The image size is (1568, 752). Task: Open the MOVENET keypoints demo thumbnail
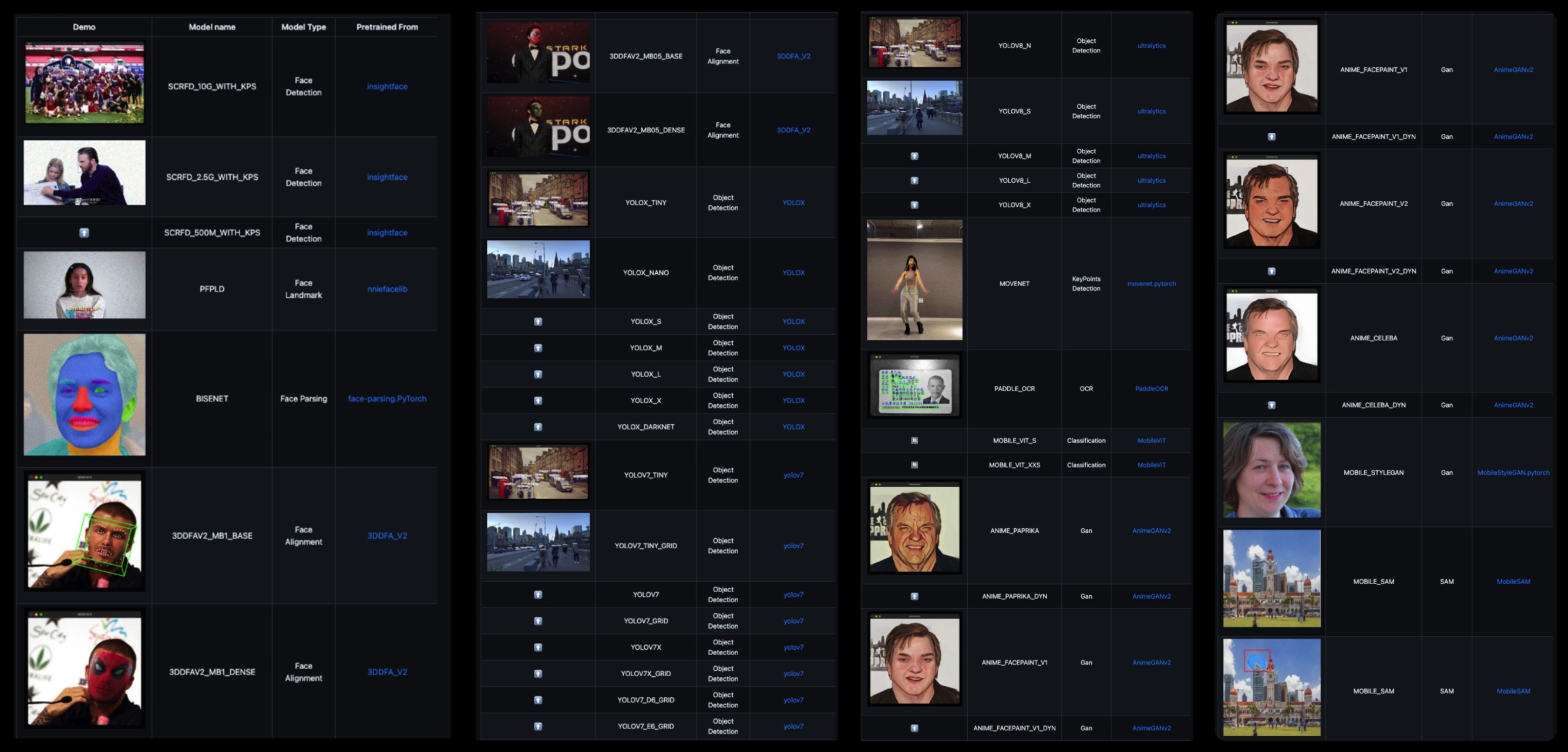[x=914, y=280]
